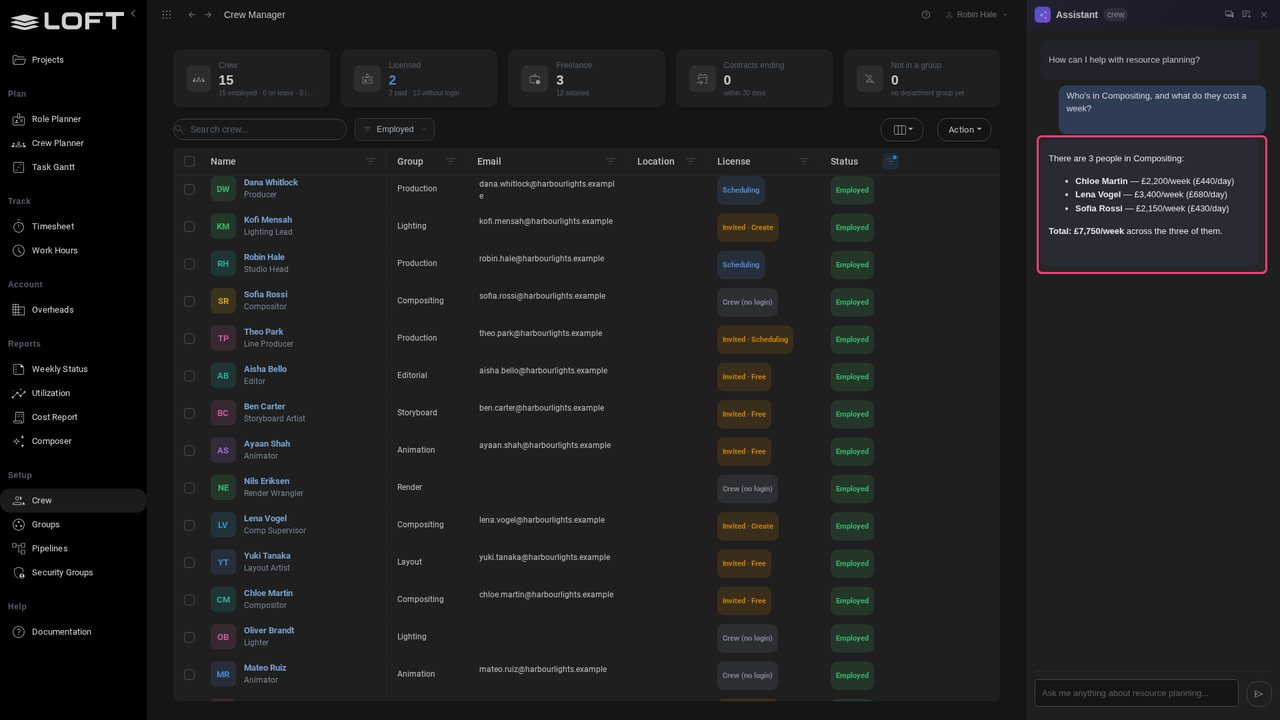The width and height of the screenshot is (1280, 720).
Task: Collapse the LOFT sidebar chevron
Action: click(x=133, y=14)
